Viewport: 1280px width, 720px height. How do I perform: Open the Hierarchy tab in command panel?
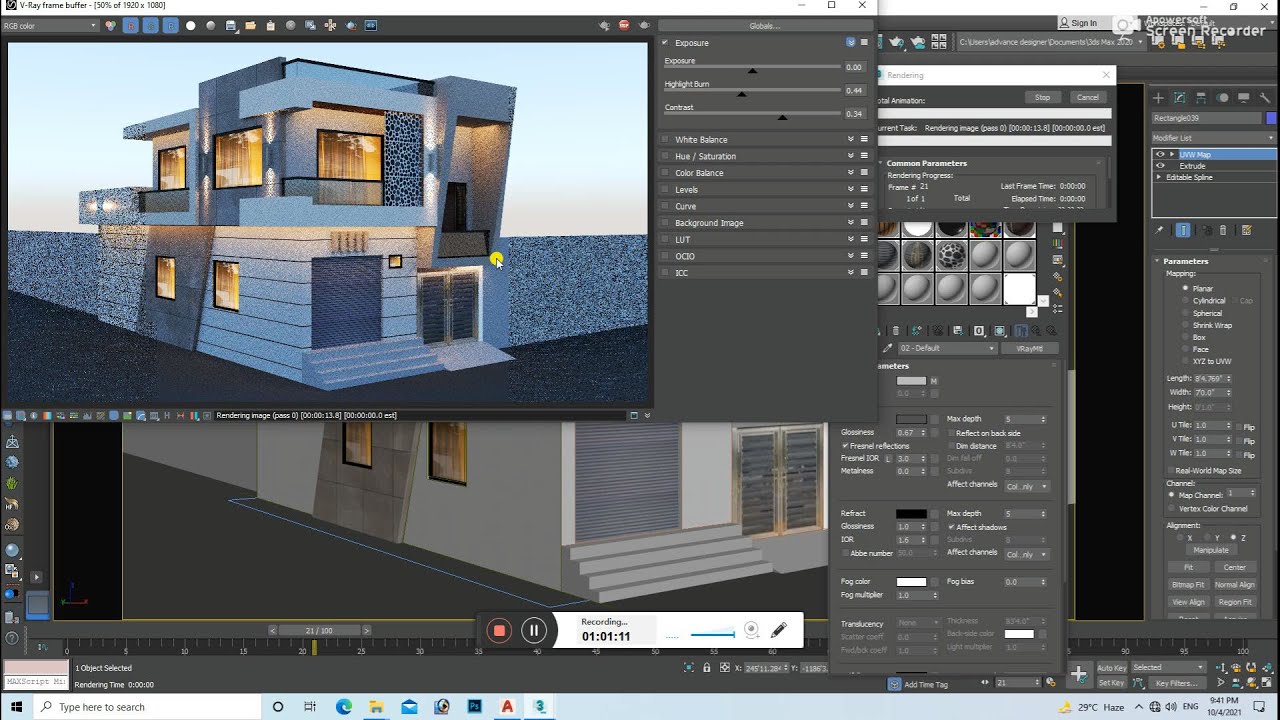(x=1201, y=98)
